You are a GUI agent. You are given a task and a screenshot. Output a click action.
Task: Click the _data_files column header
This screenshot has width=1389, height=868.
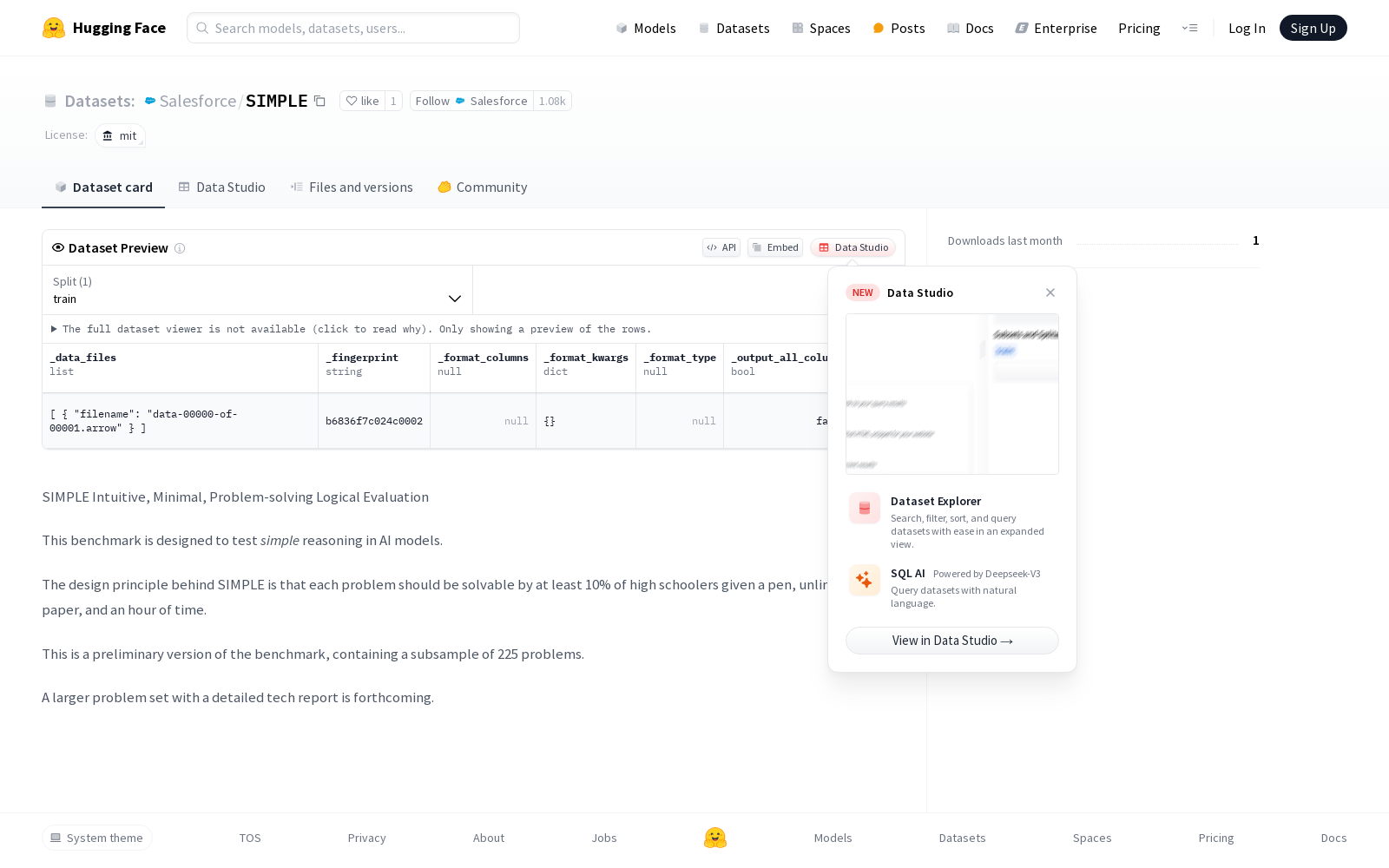[180, 368]
